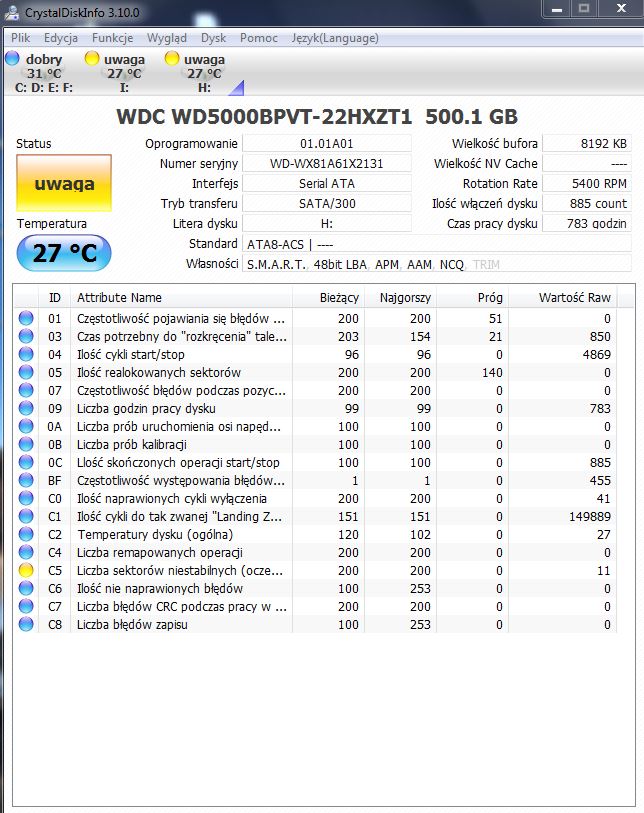Screen dimensions: 644x813
Task: Click the blue status icon of attribute C0
Action: (26, 498)
